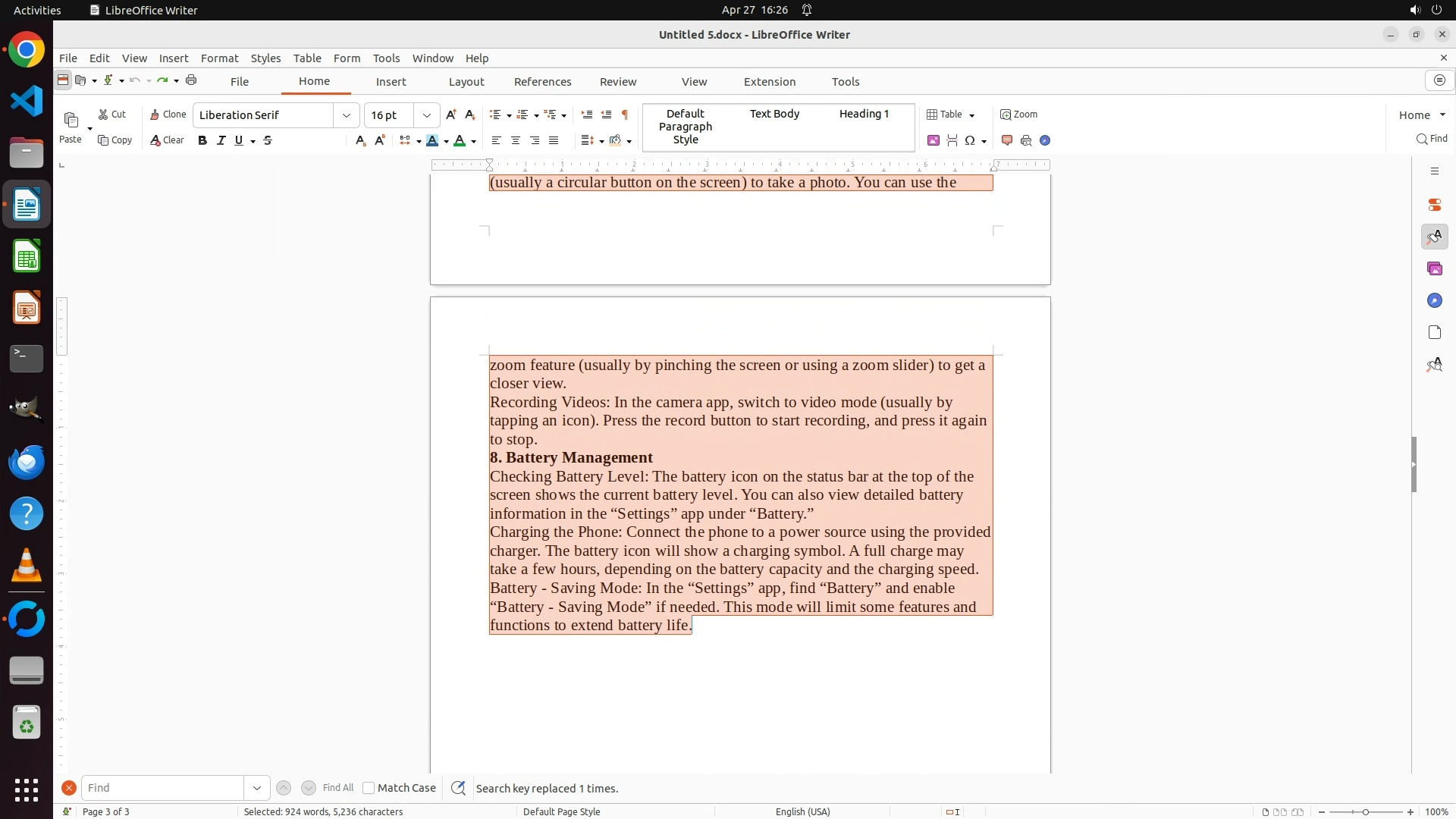Center align the paragraph
The height and width of the screenshot is (819, 1456).
click(x=516, y=140)
